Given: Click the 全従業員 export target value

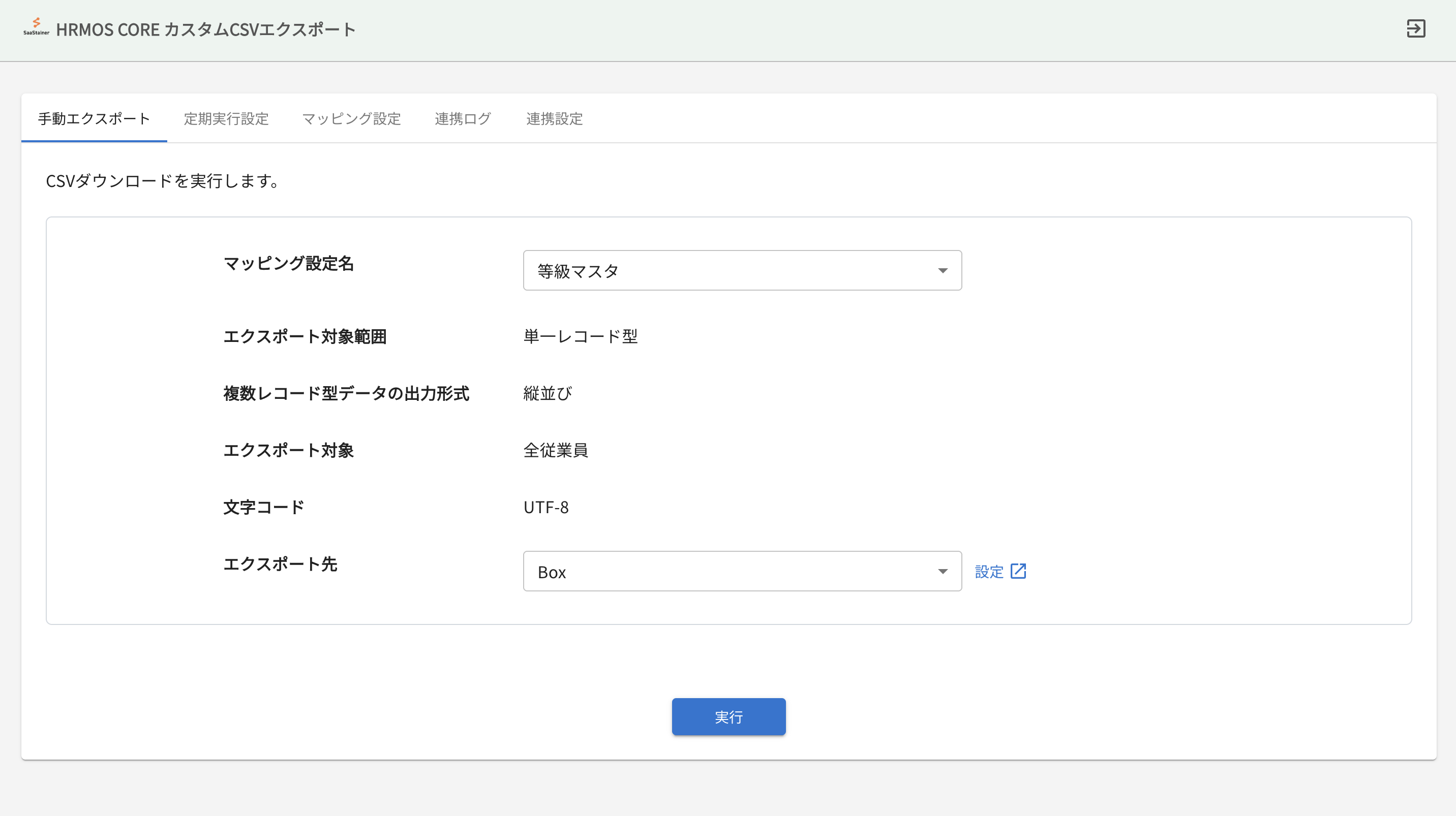Looking at the screenshot, I should coord(555,450).
